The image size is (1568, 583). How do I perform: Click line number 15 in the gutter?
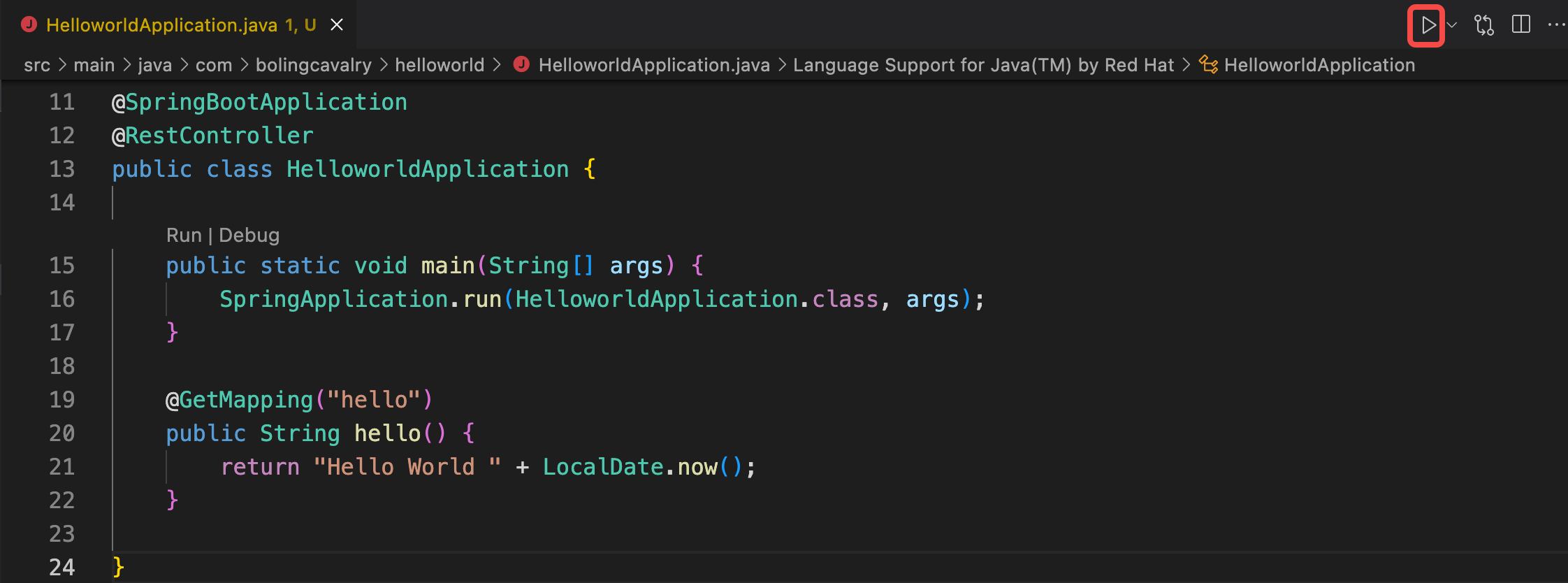click(61, 266)
